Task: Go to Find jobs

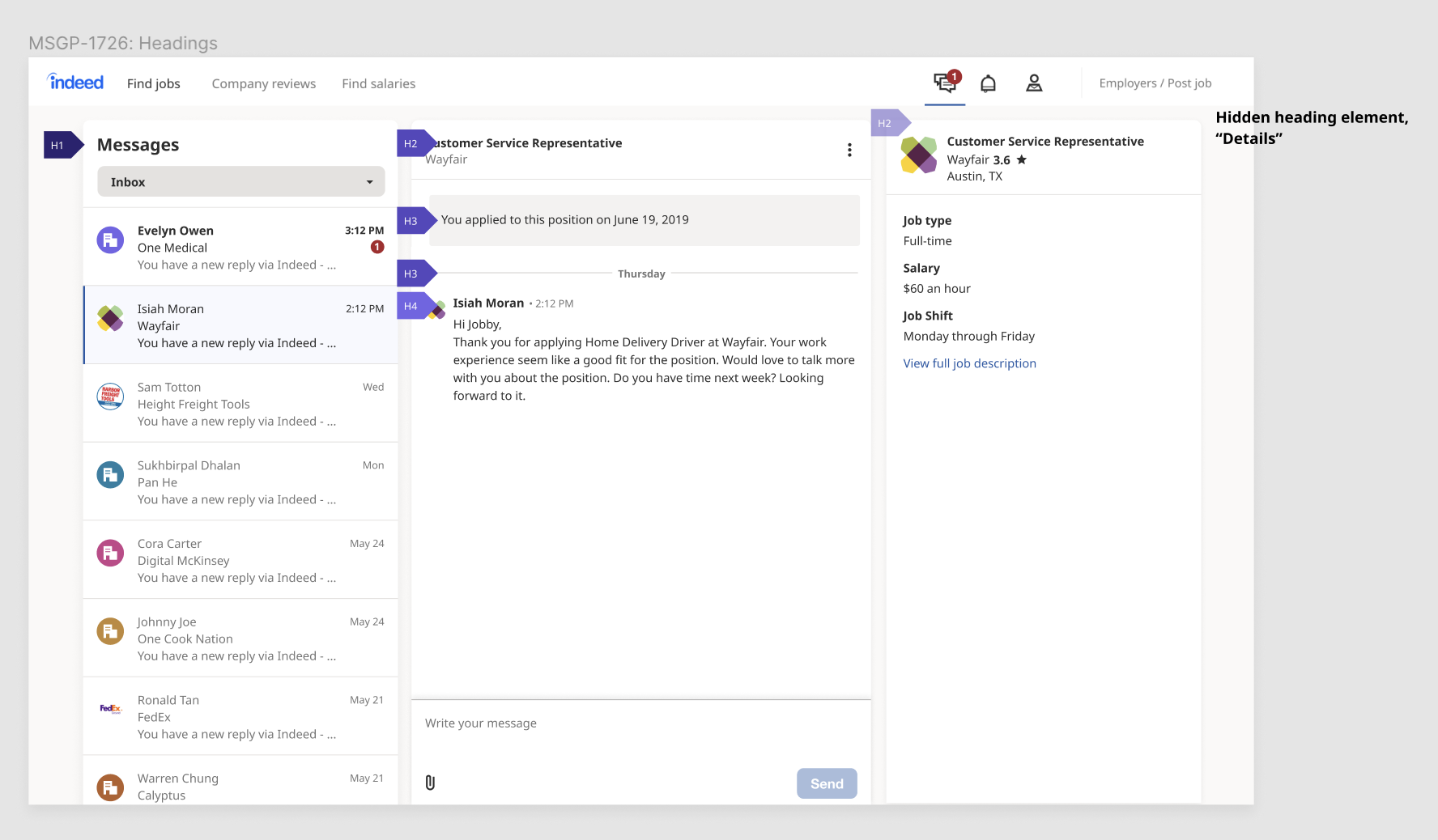Action: point(154,83)
